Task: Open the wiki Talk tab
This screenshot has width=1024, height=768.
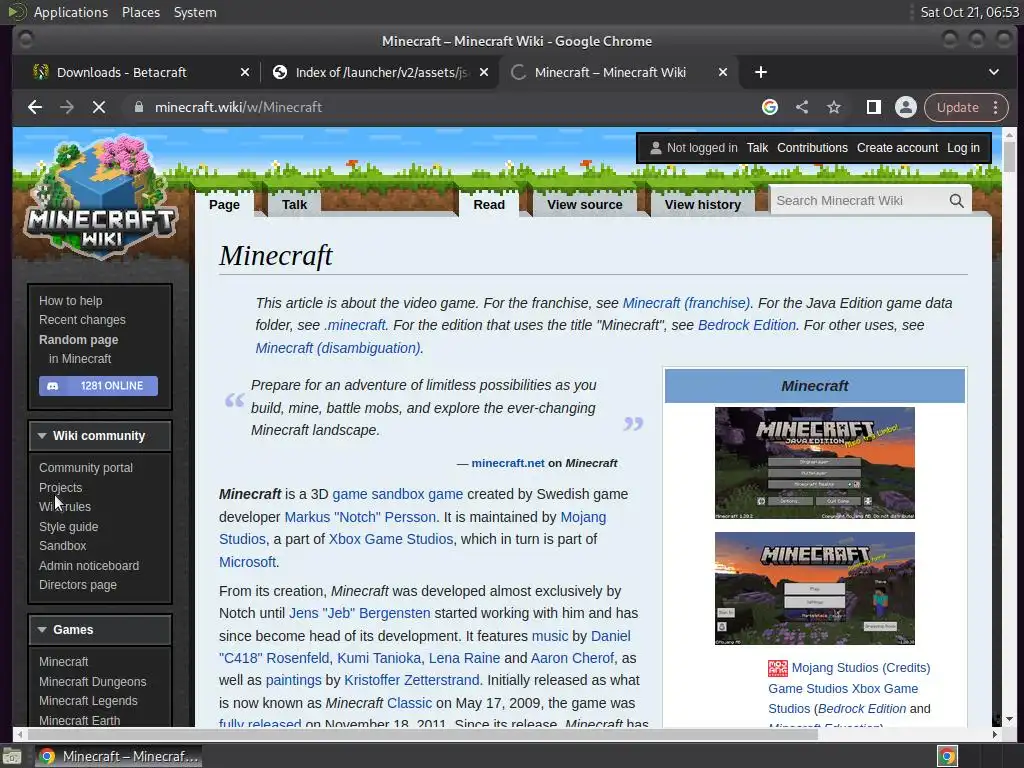Action: click(x=294, y=204)
